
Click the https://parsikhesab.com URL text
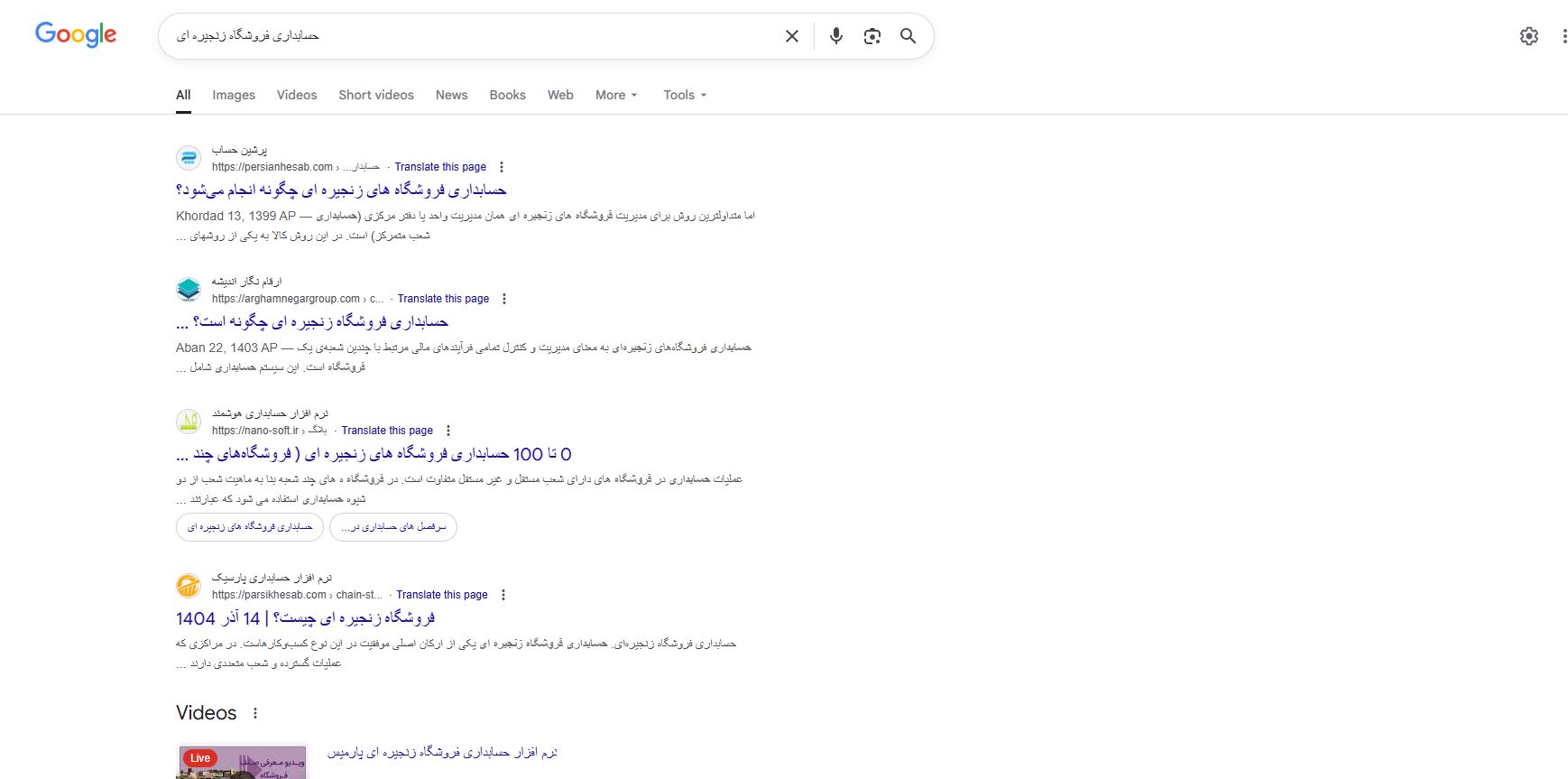pyautogui.click(x=269, y=595)
